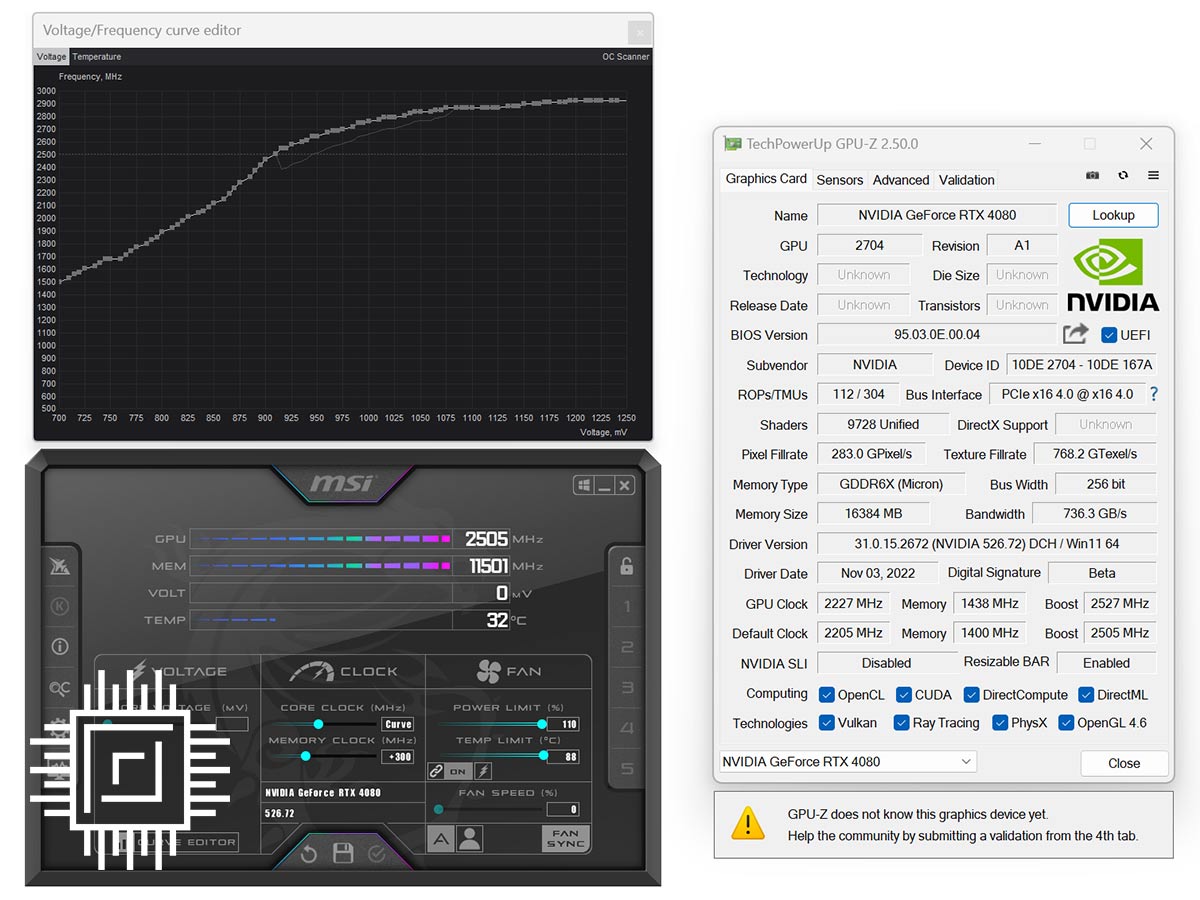Open the Advanced tab in GPU-Z
The height and width of the screenshot is (900, 1200).
[901, 180]
